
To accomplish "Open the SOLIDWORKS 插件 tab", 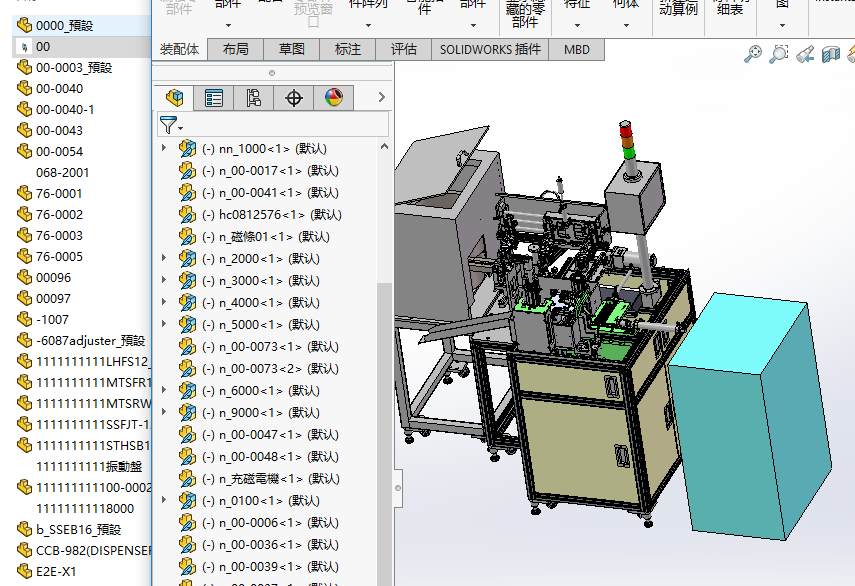I will [x=490, y=49].
